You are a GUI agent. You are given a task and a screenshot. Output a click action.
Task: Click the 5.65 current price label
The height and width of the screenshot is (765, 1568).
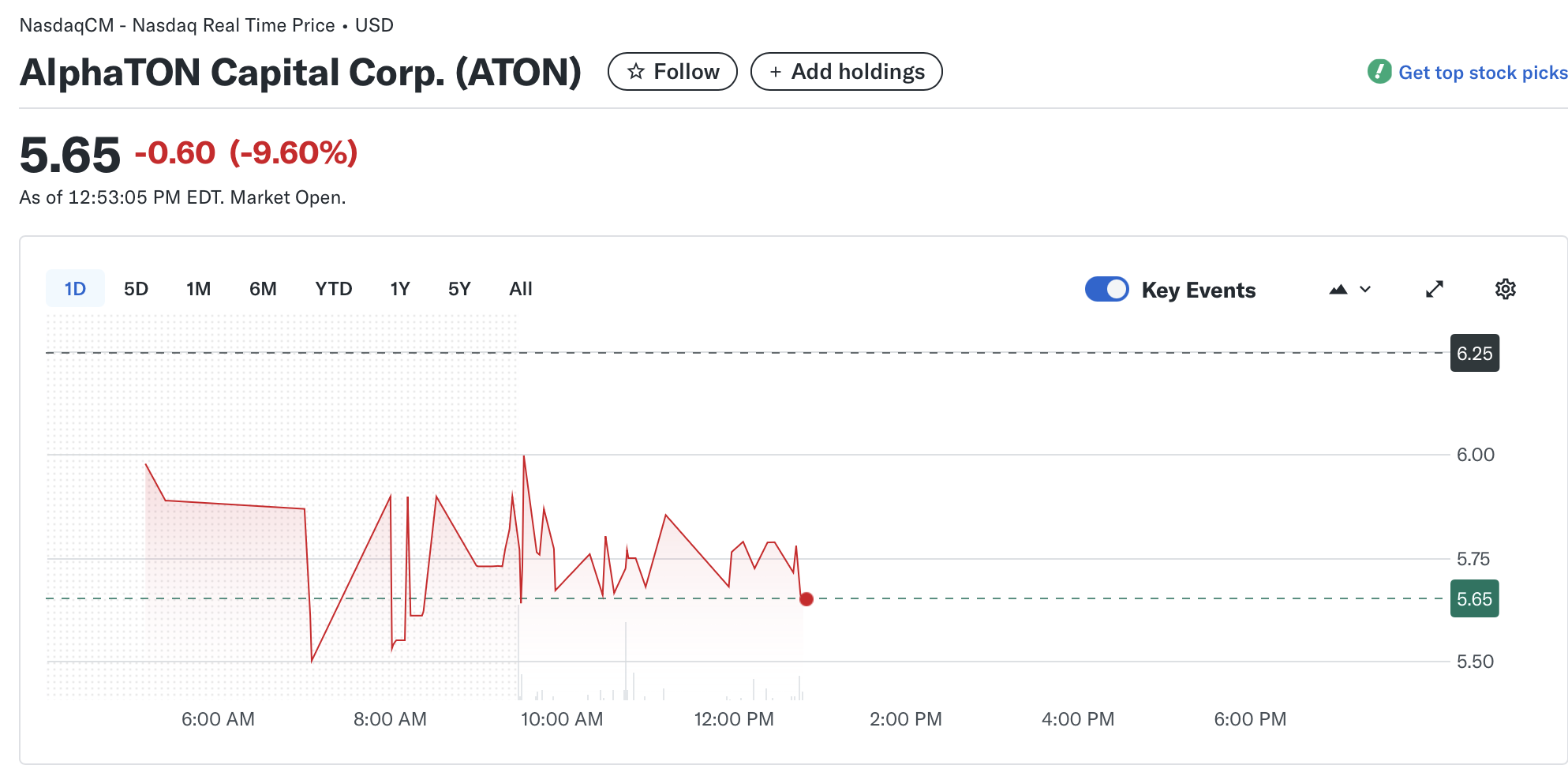(x=1474, y=599)
